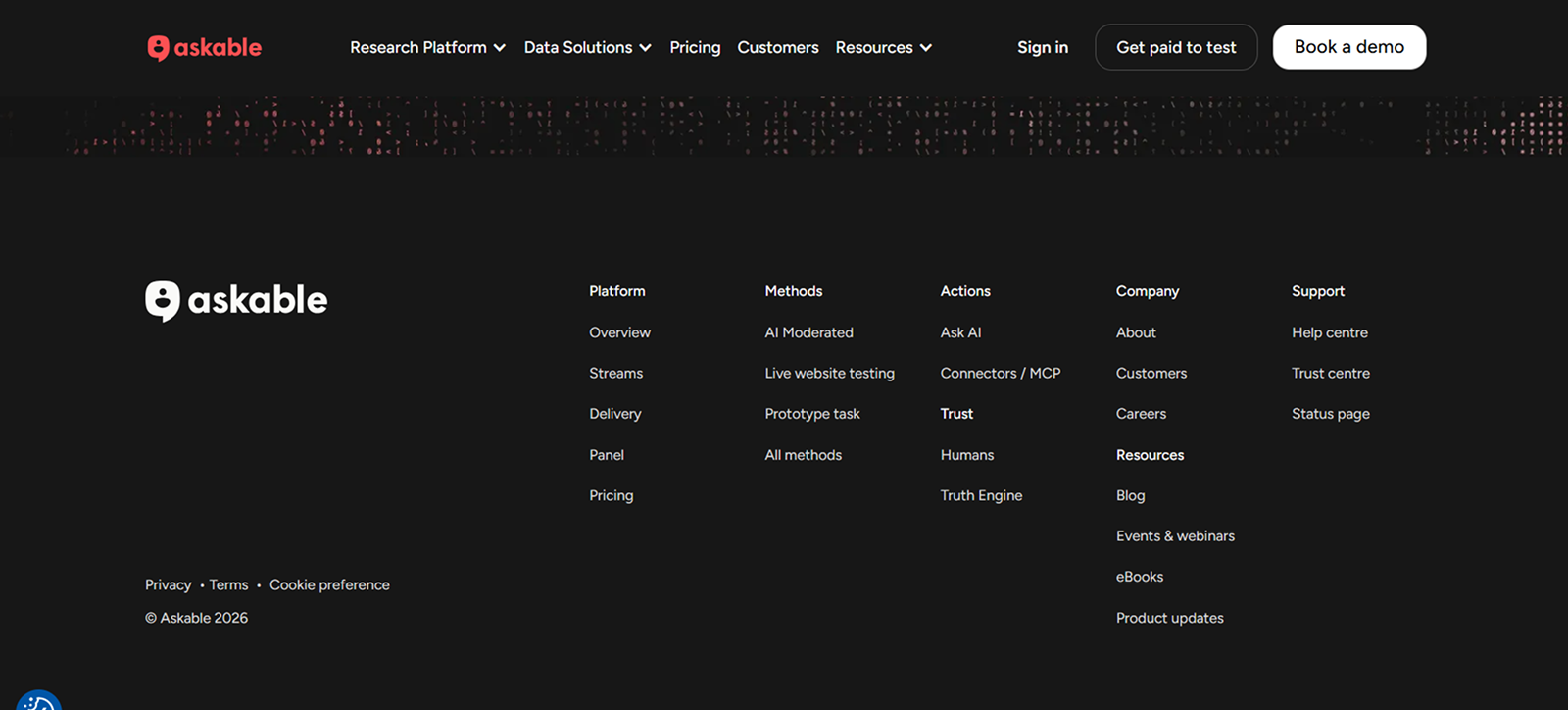The image size is (1568, 710).
Task: Click the Methods column heading
Action: [x=793, y=291]
